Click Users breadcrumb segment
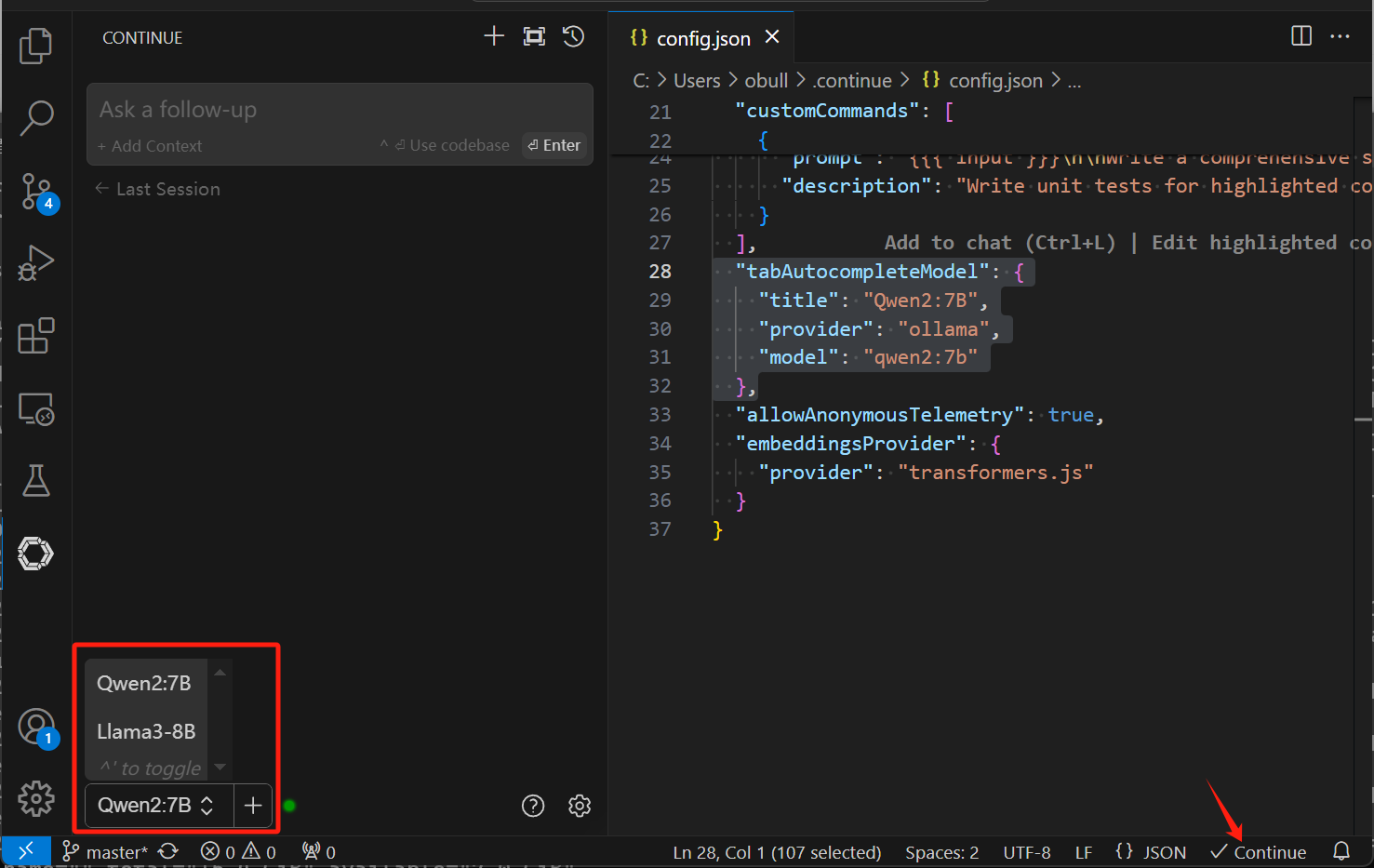This screenshot has height=868, width=1374. pos(697,81)
